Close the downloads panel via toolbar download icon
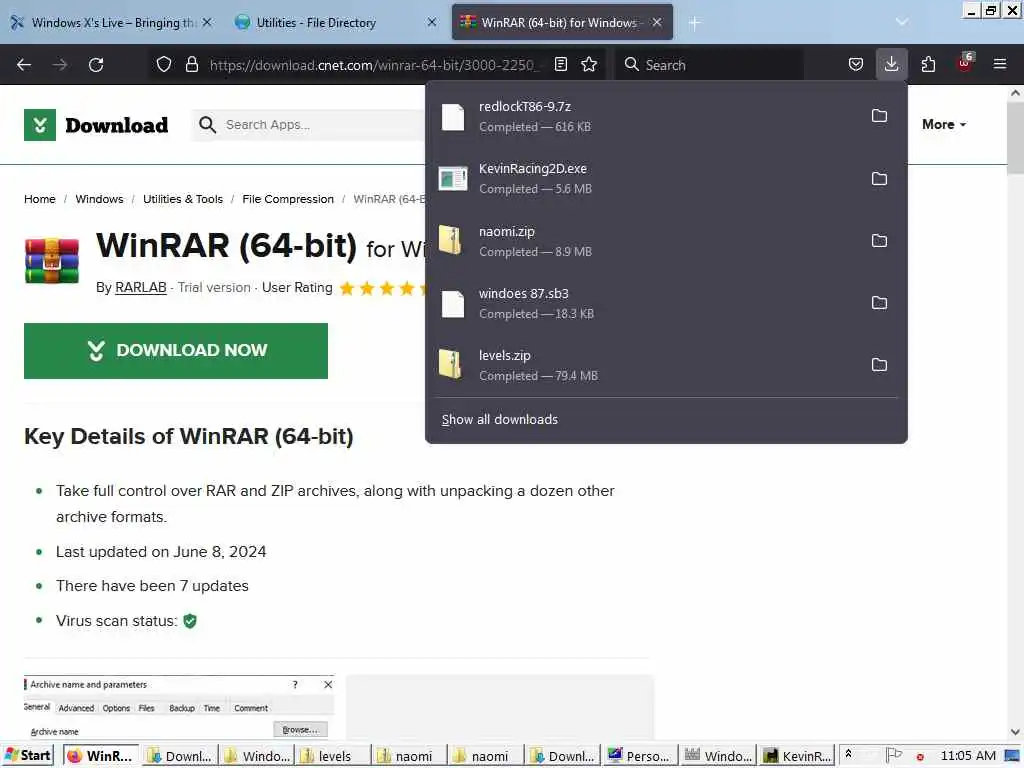Image resolution: width=1024 pixels, height=768 pixels. pyautogui.click(x=891, y=64)
